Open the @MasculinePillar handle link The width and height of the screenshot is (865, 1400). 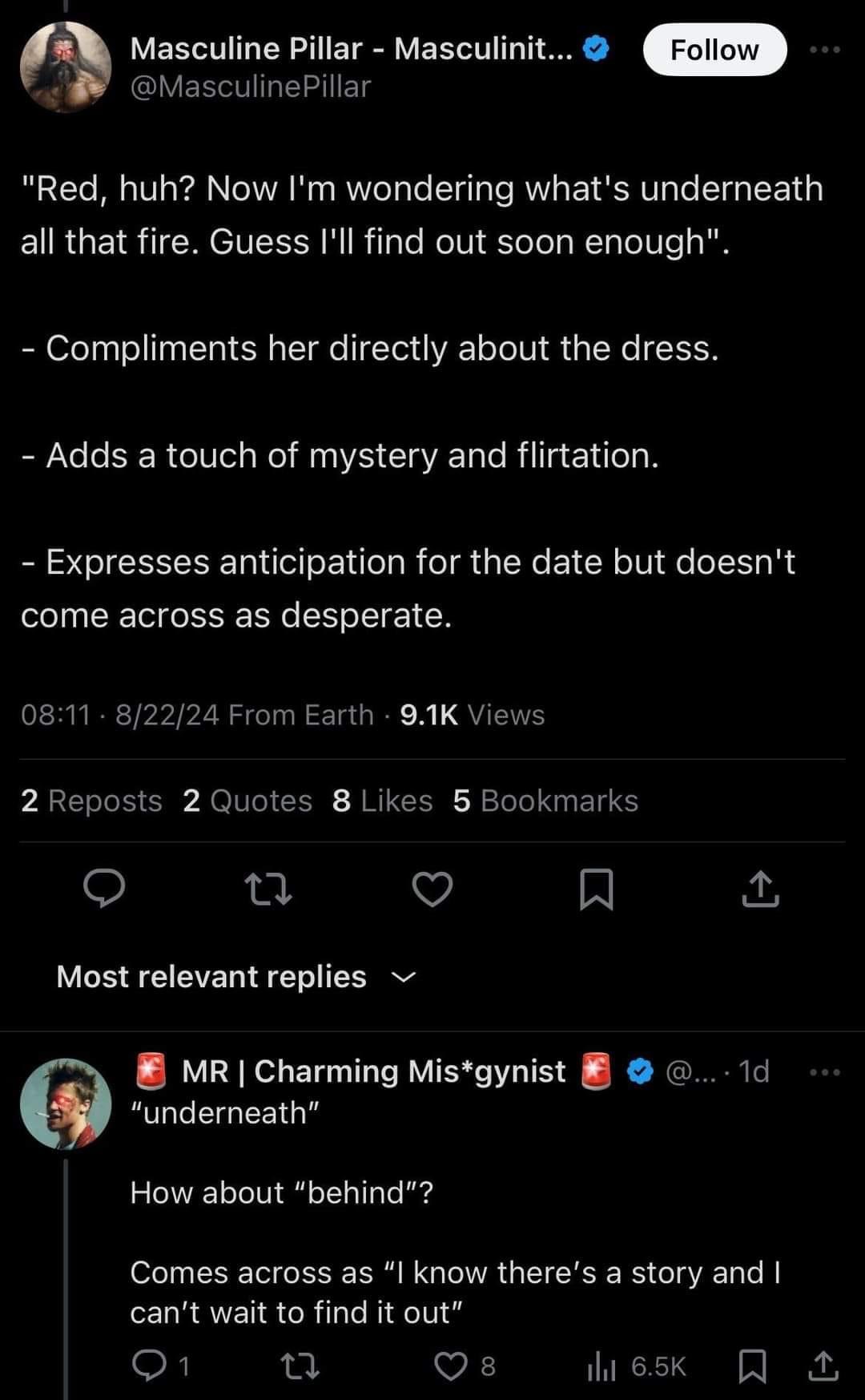(250, 87)
